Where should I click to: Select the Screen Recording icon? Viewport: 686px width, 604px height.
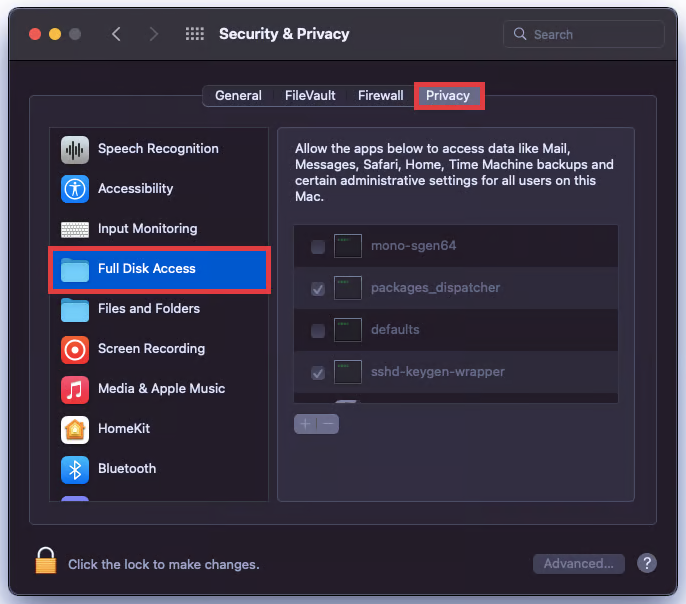coord(75,349)
